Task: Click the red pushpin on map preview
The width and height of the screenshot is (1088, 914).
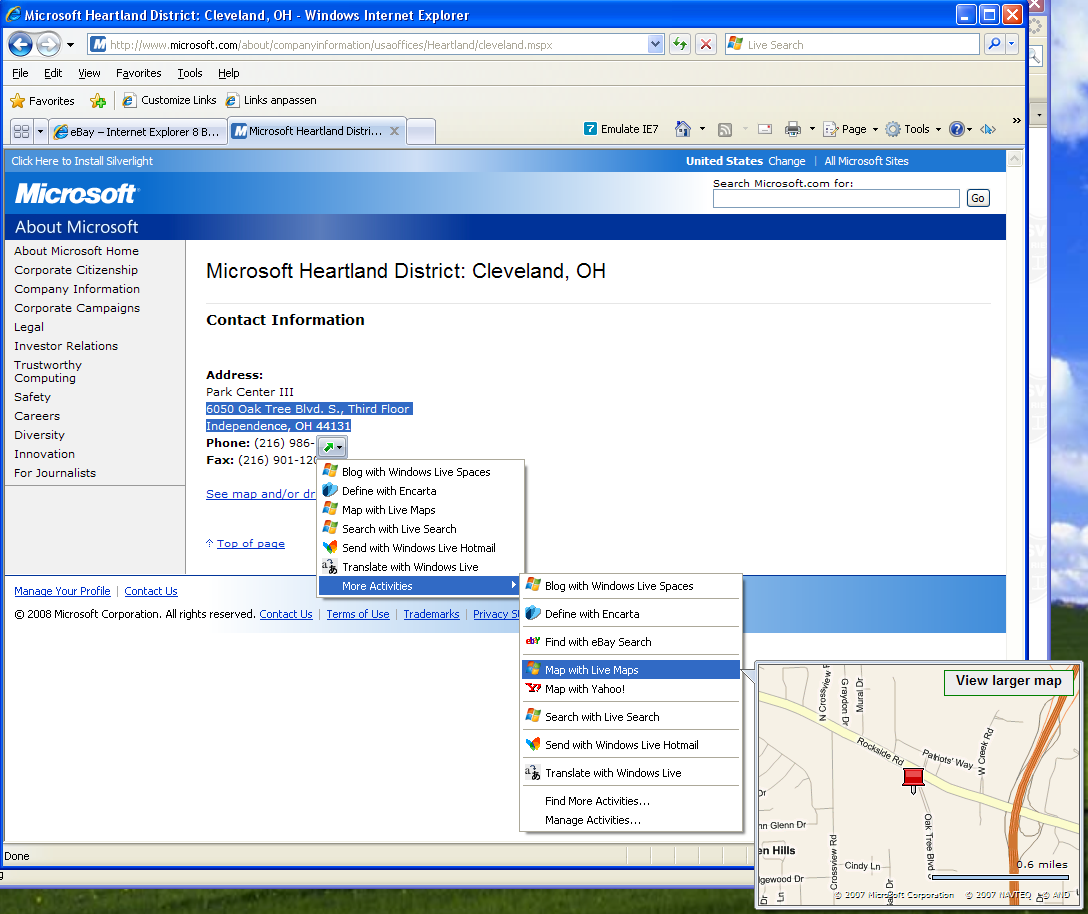Action: tap(913, 779)
